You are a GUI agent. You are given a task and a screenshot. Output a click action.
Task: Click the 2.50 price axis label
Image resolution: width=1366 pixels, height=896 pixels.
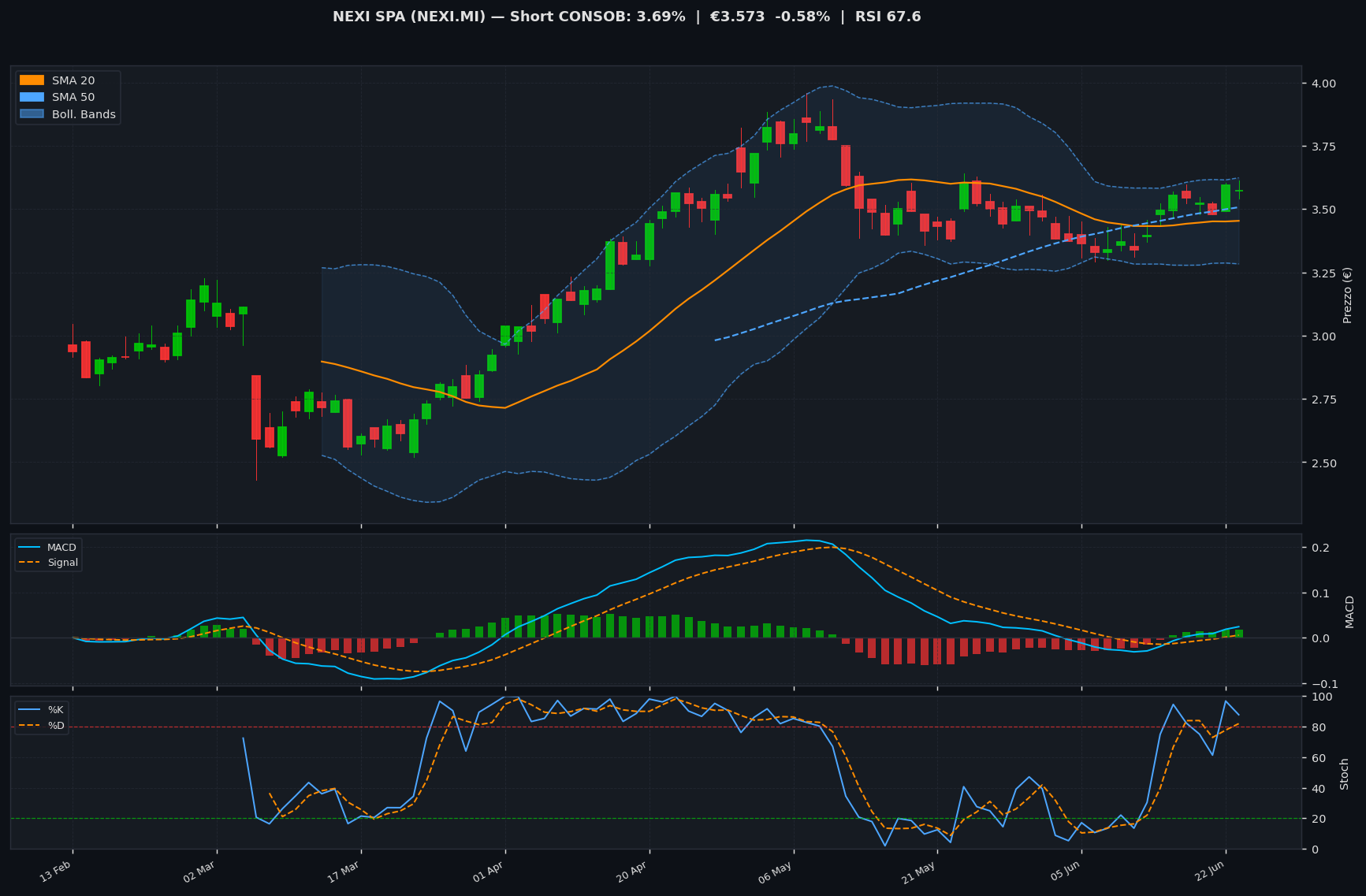point(1323,463)
